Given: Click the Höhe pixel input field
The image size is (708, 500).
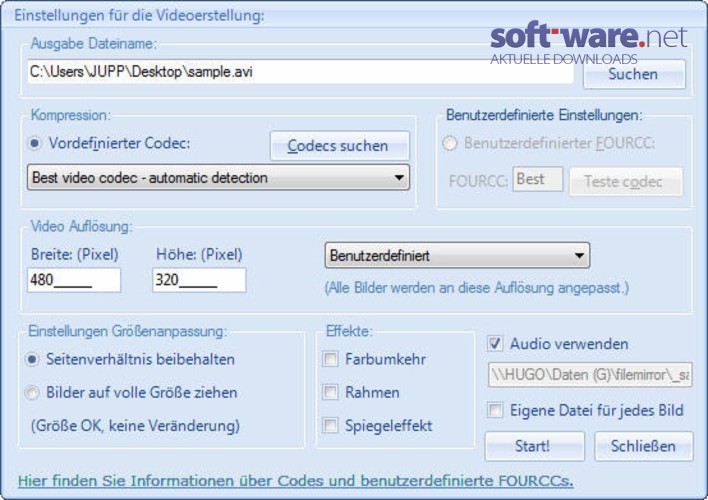Looking at the screenshot, I should (199, 280).
